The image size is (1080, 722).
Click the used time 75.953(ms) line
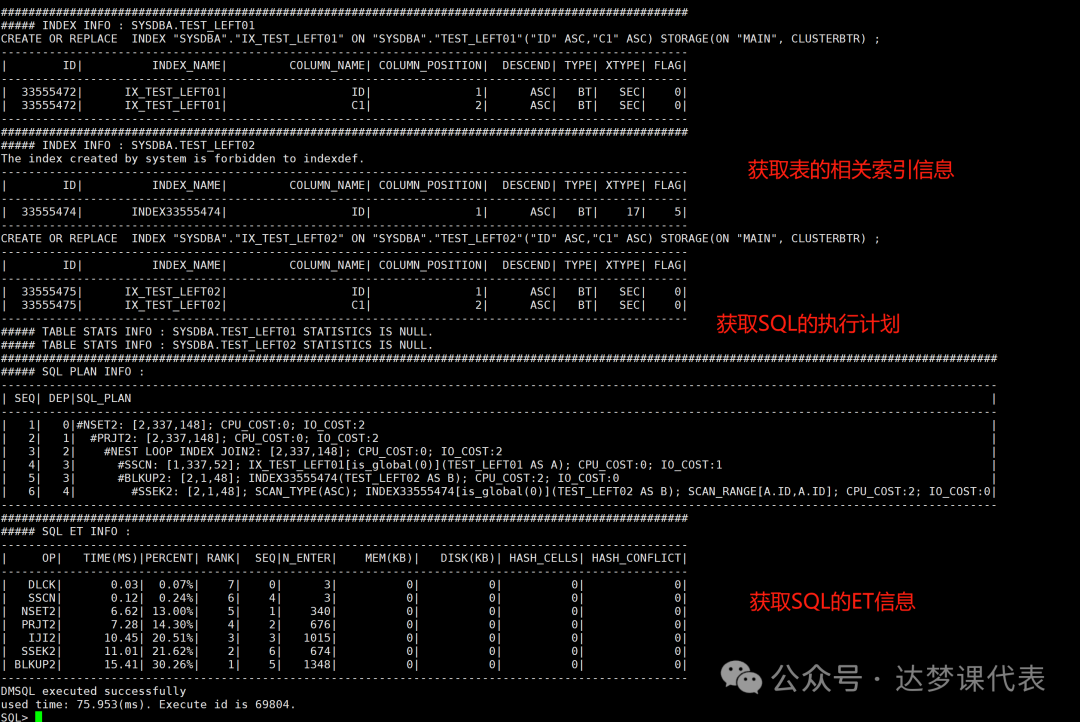tap(148, 704)
